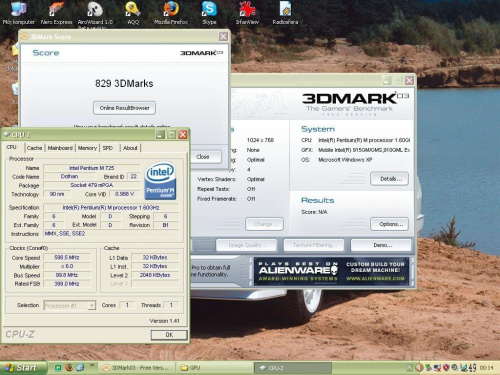The height and width of the screenshot is (375, 500).
Task: Open AiroWizard 1.0 desktop shortcut
Action: pyautogui.click(x=95, y=14)
